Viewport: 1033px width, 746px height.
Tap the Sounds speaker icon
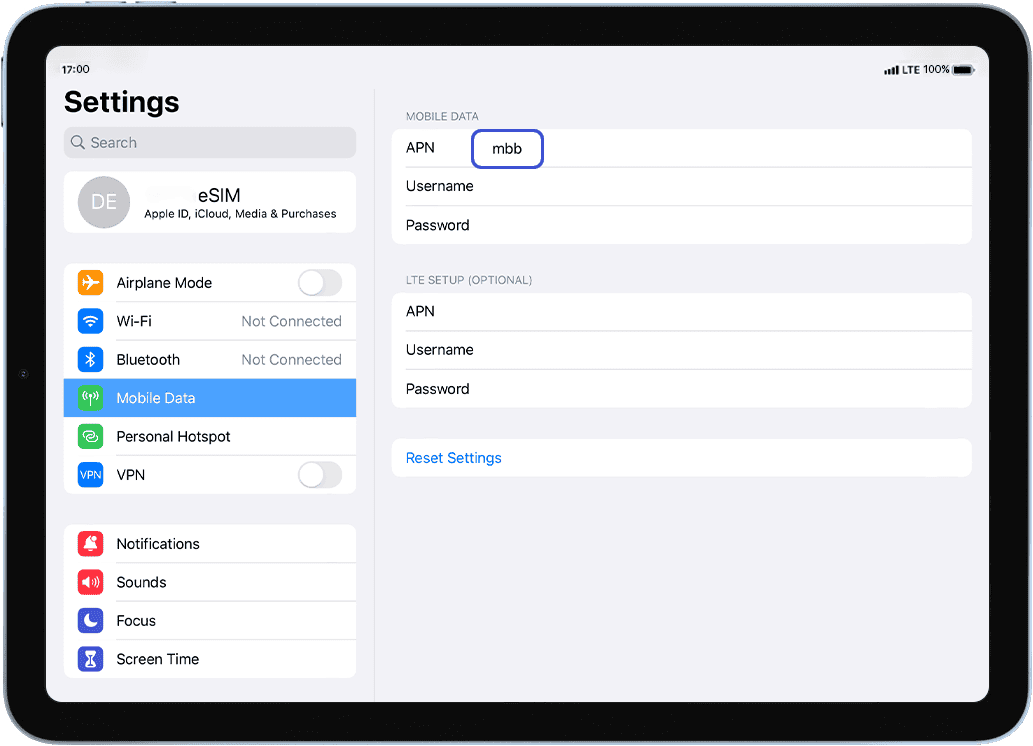pyautogui.click(x=91, y=582)
